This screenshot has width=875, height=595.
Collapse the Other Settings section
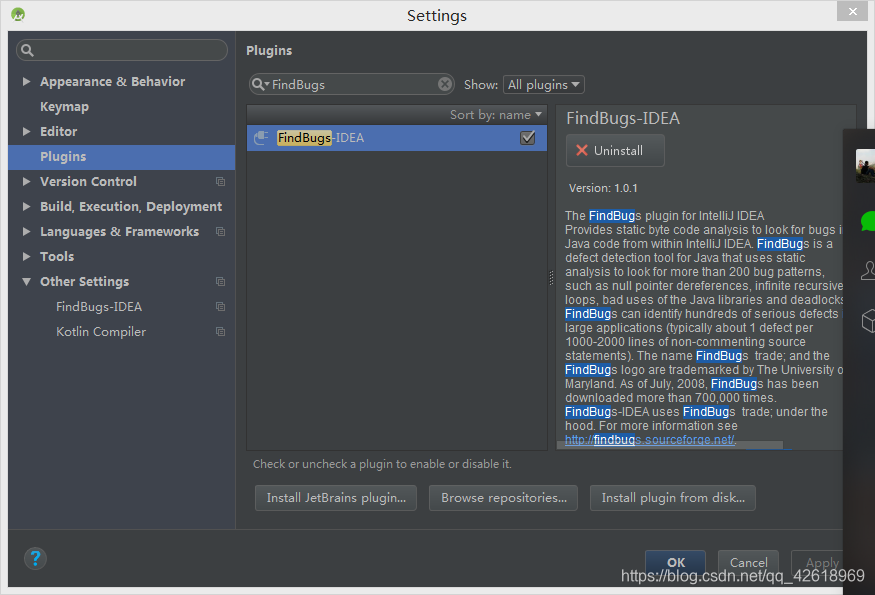26,281
